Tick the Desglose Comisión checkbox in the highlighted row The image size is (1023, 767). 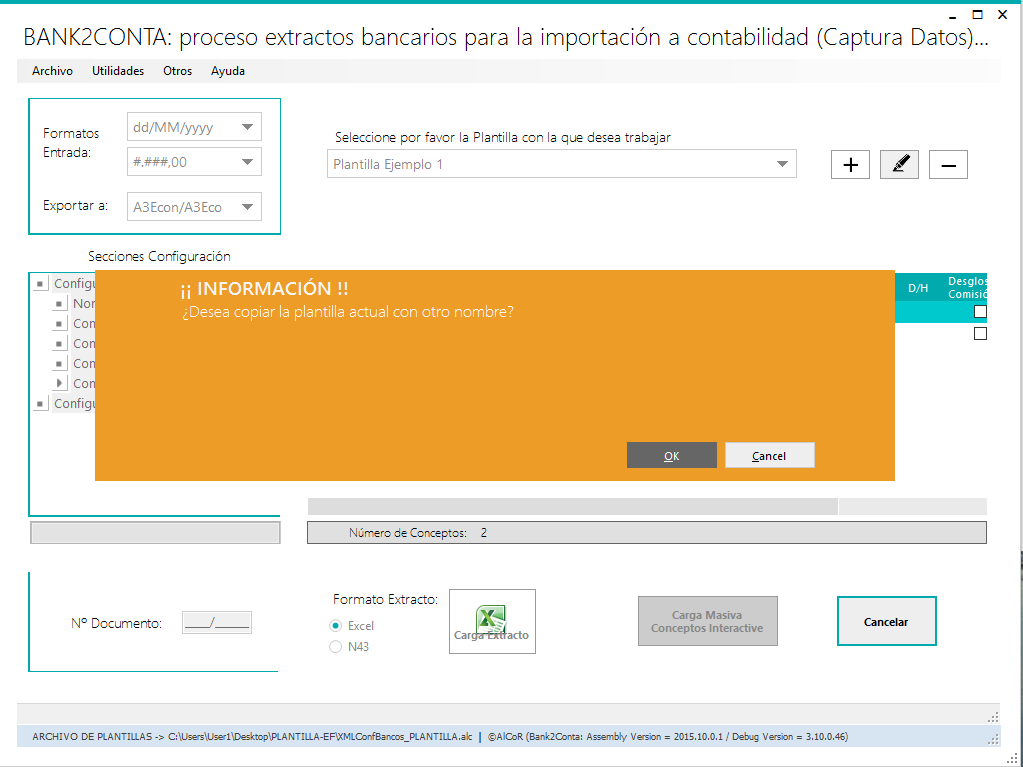[980, 312]
